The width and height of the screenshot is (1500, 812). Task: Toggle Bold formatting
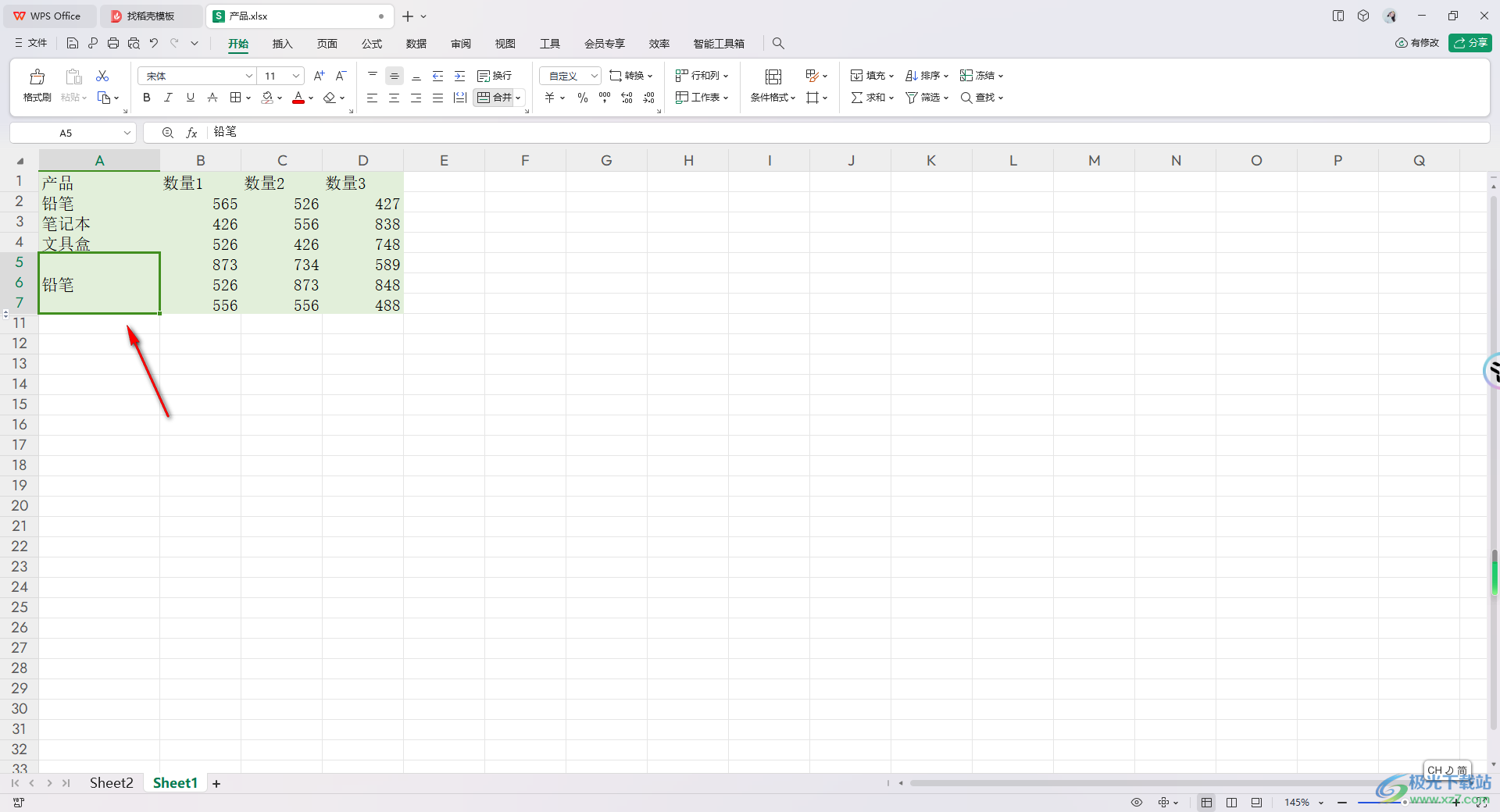(146, 98)
